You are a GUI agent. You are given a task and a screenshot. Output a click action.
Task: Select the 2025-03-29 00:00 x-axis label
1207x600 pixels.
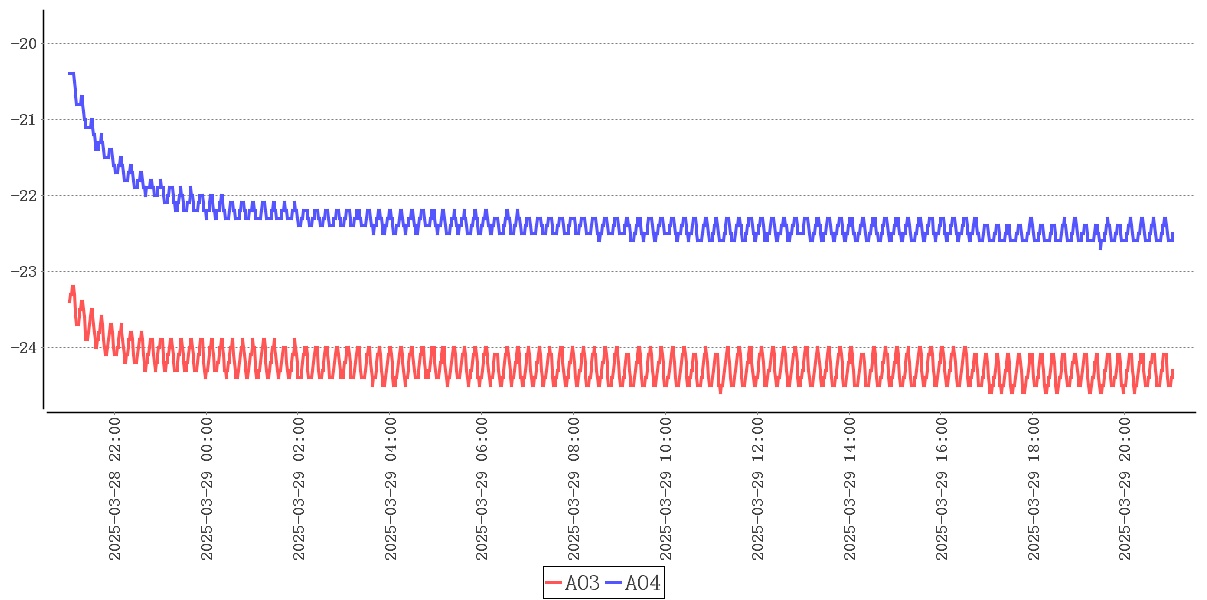click(x=206, y=490)
